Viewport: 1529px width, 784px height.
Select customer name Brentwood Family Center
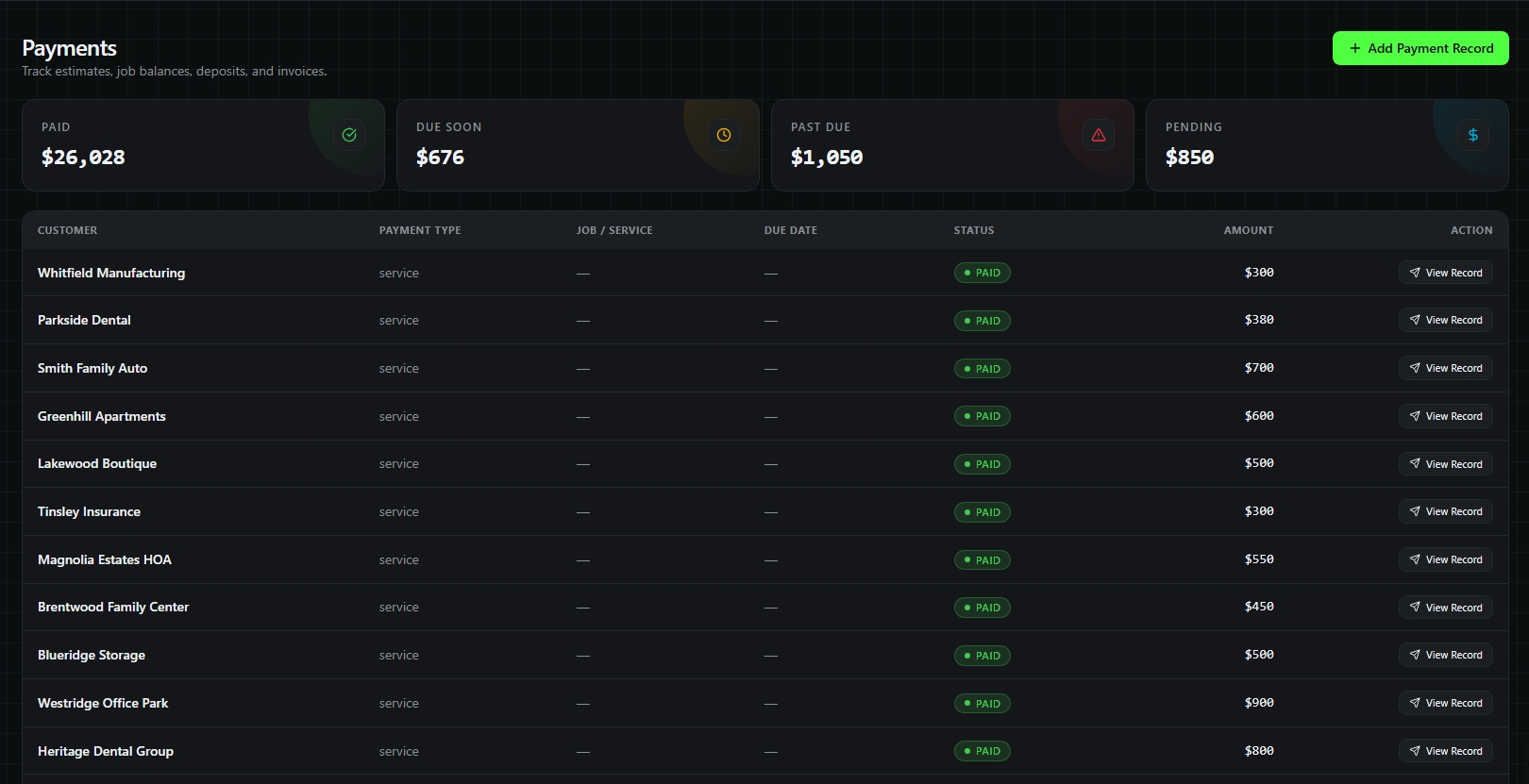[x=113, y=607]
